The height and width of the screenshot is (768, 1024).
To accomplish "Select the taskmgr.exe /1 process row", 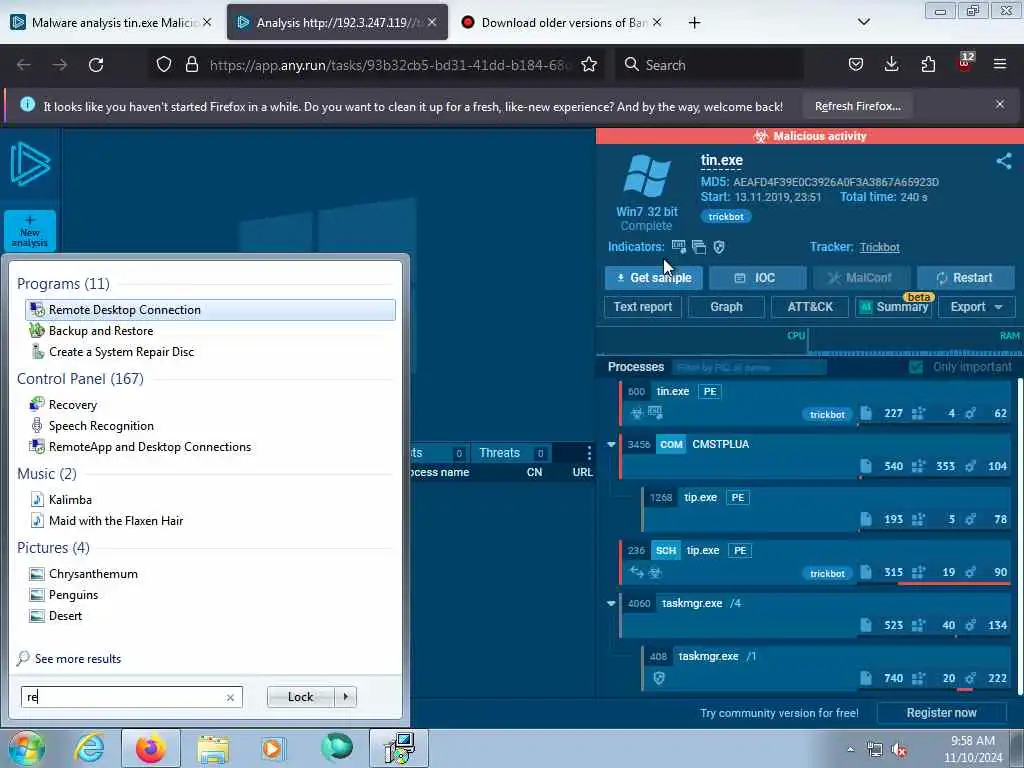I will point(825,667).
